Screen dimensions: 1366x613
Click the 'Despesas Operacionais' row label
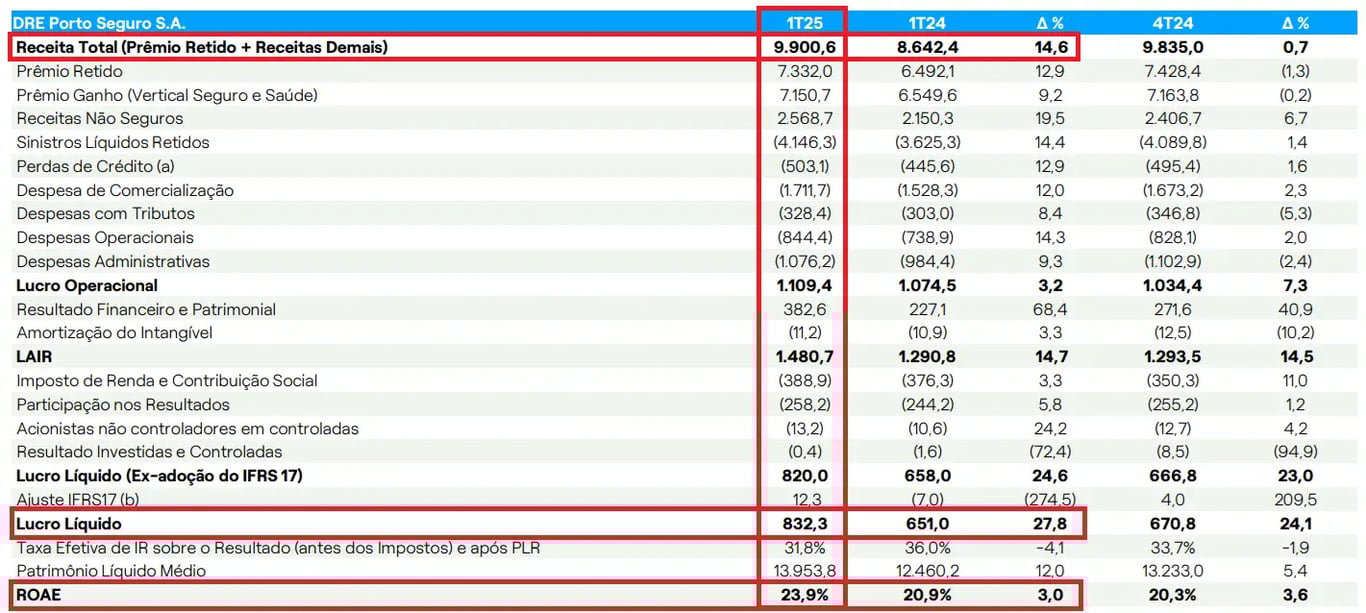click(105, 237)
